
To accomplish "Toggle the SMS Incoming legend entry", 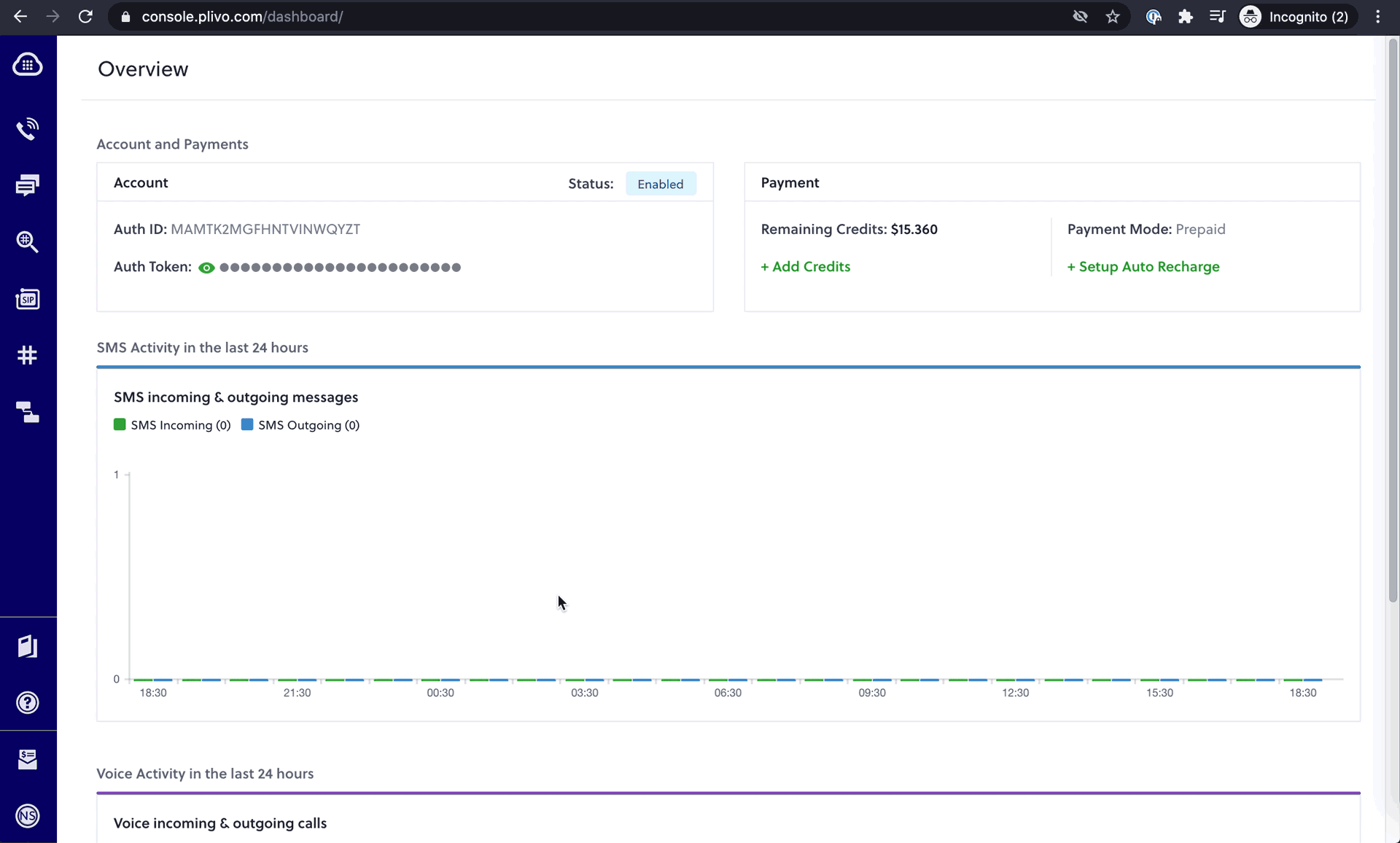I will point(172,424).
